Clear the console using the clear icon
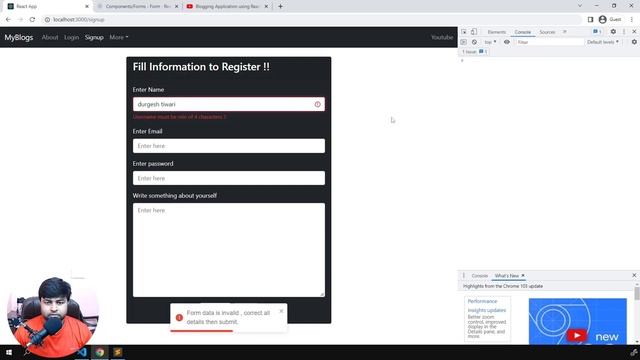The image size is (640, 360). coord(474,42)
